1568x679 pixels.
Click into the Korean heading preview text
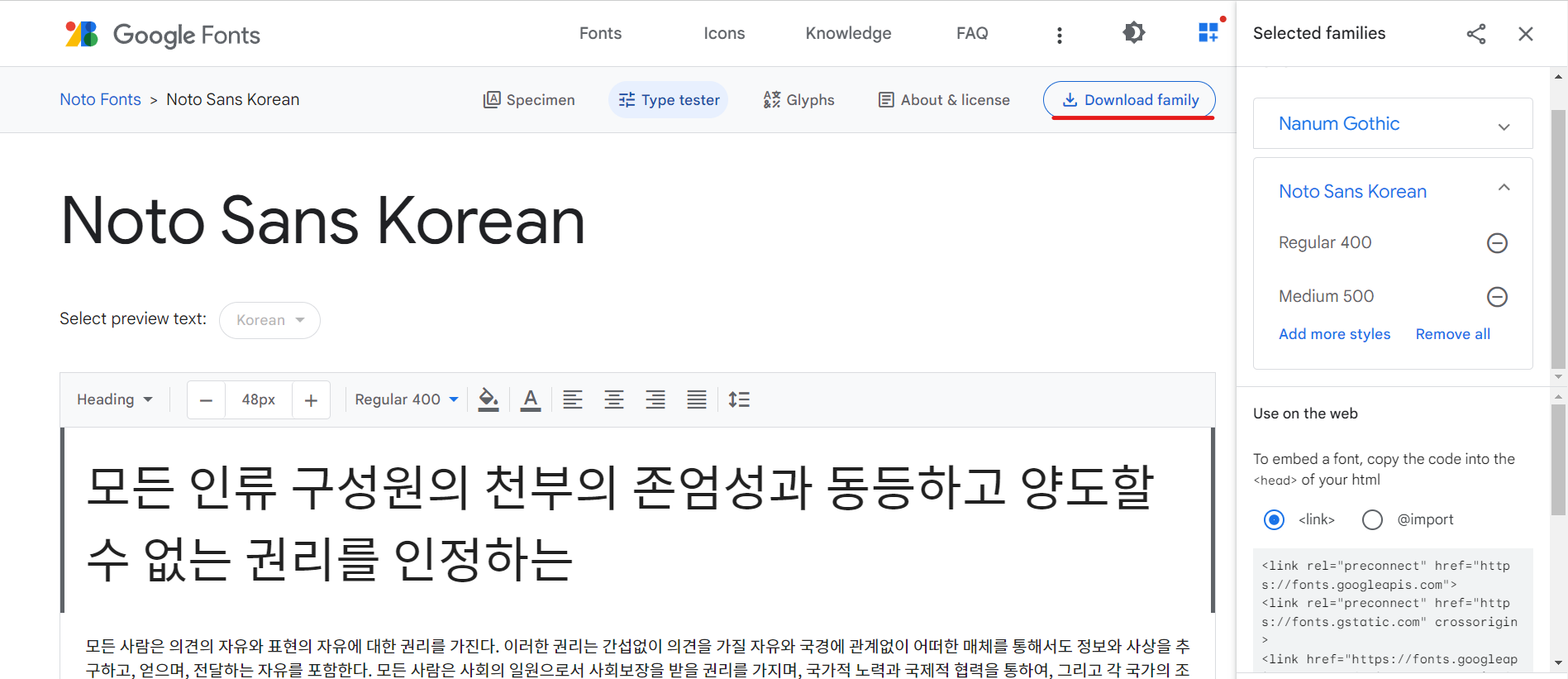(636, 520)
